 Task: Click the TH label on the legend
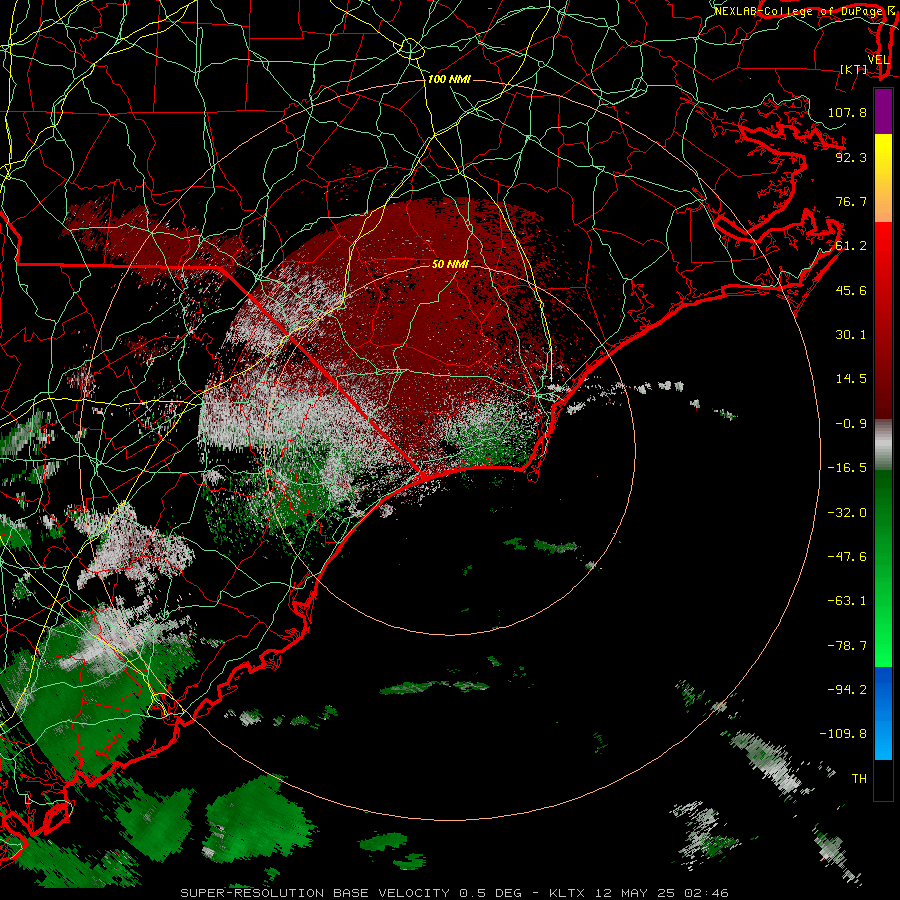click(859, 779)
